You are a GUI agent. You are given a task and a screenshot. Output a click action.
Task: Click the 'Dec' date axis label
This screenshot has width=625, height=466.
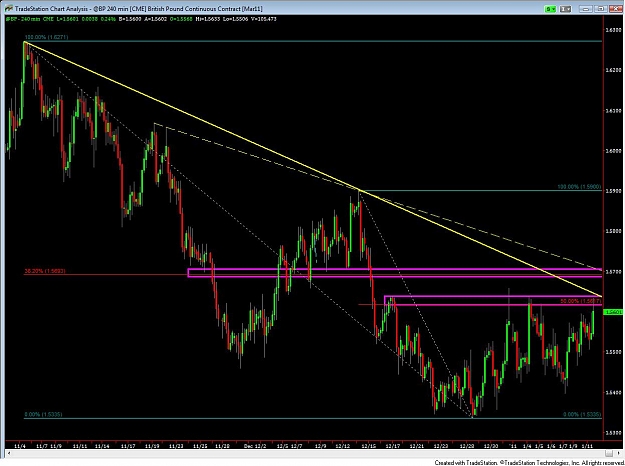(x=248, y=445)
